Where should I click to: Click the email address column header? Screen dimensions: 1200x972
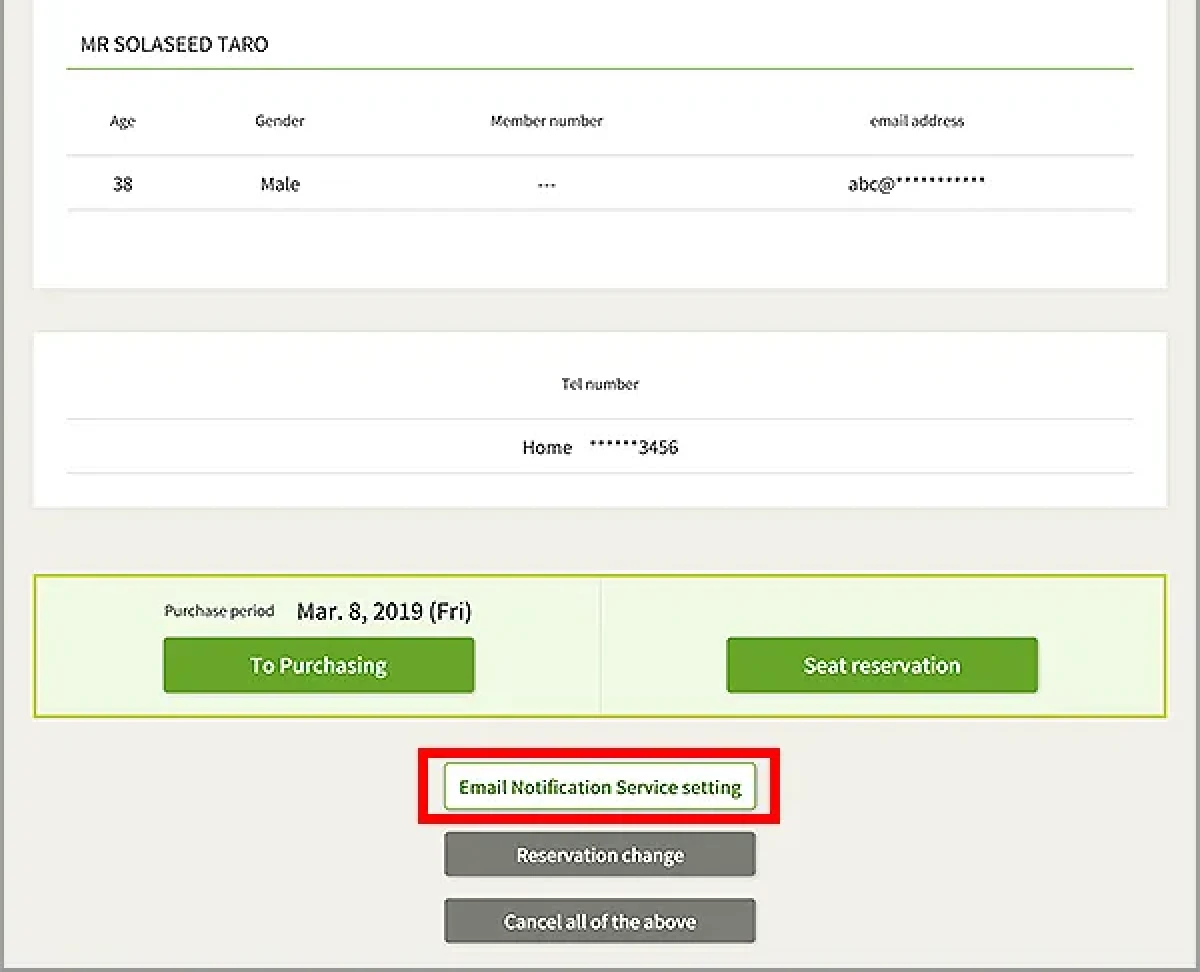pyautogui.click(x=916, y=121)
